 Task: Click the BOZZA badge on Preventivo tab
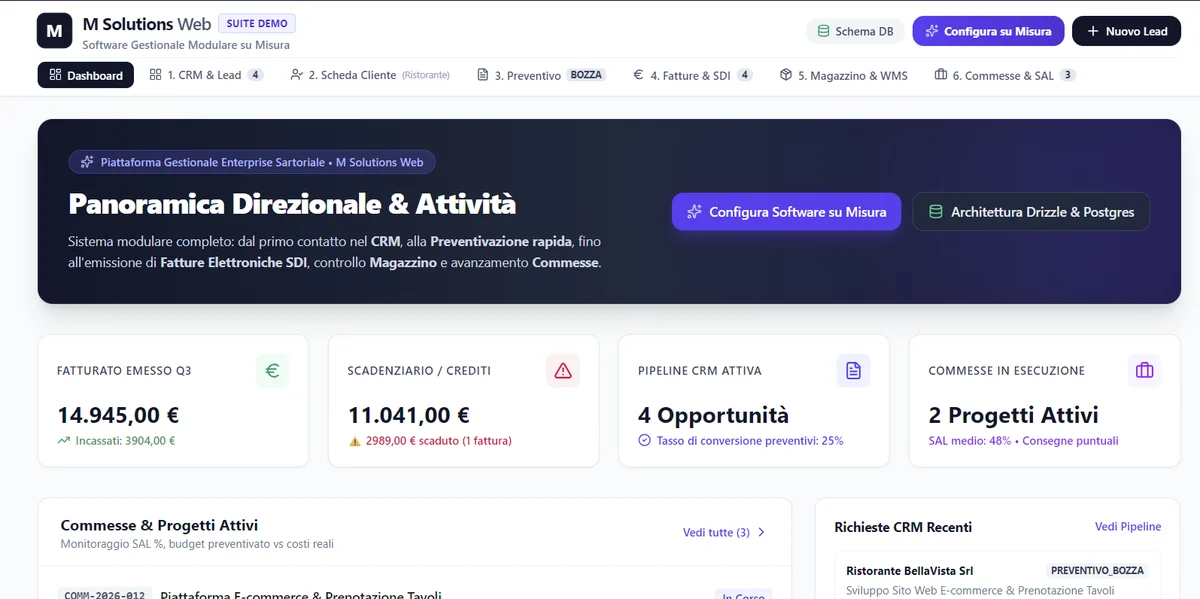587,75
